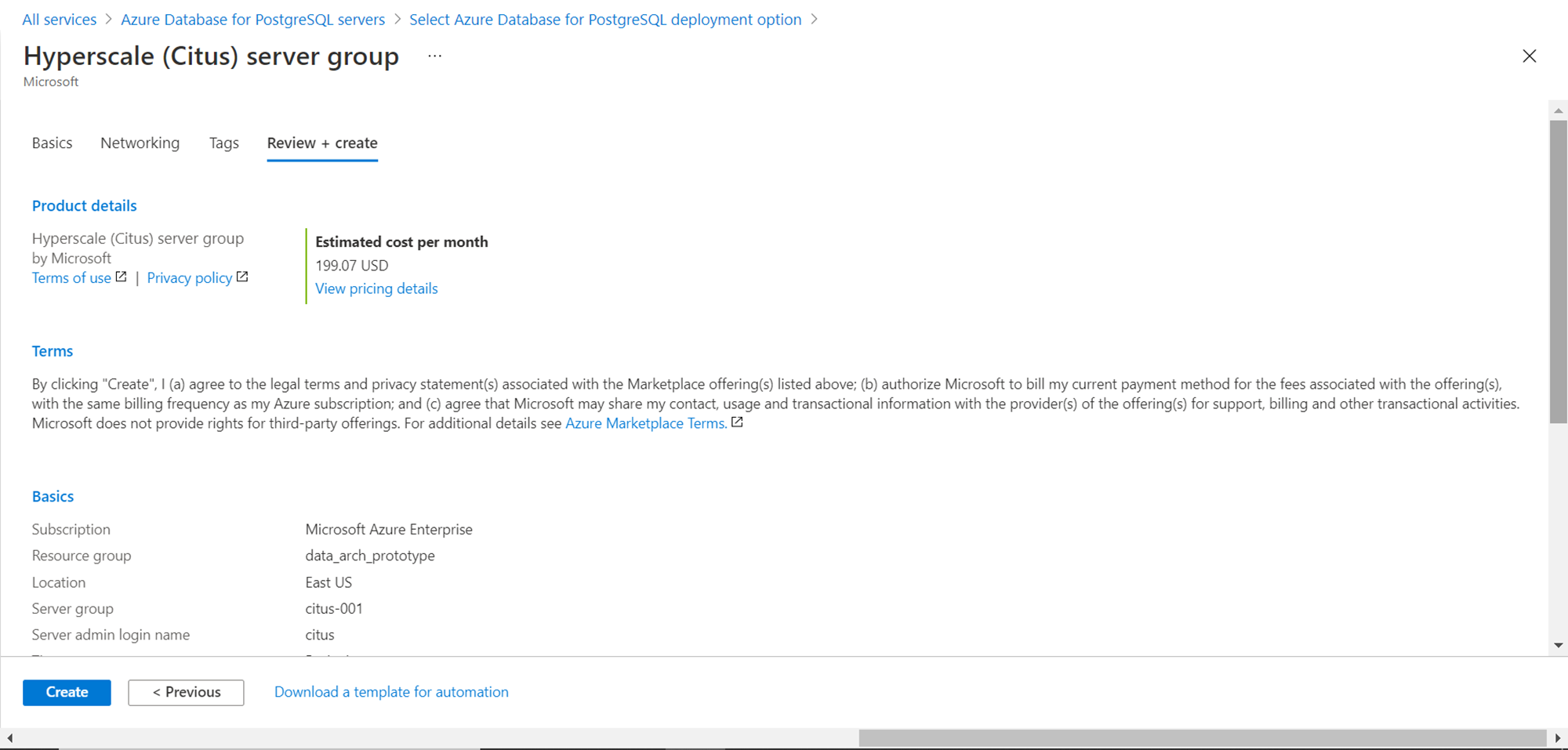
Task: Click the Create button
Action: tap(67, 692)
